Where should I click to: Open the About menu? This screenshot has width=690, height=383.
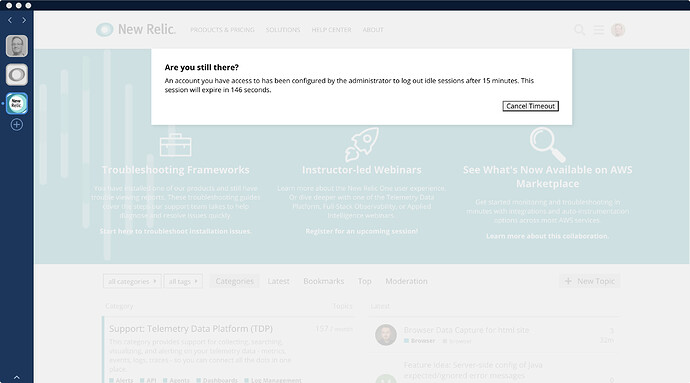point(373,29)
